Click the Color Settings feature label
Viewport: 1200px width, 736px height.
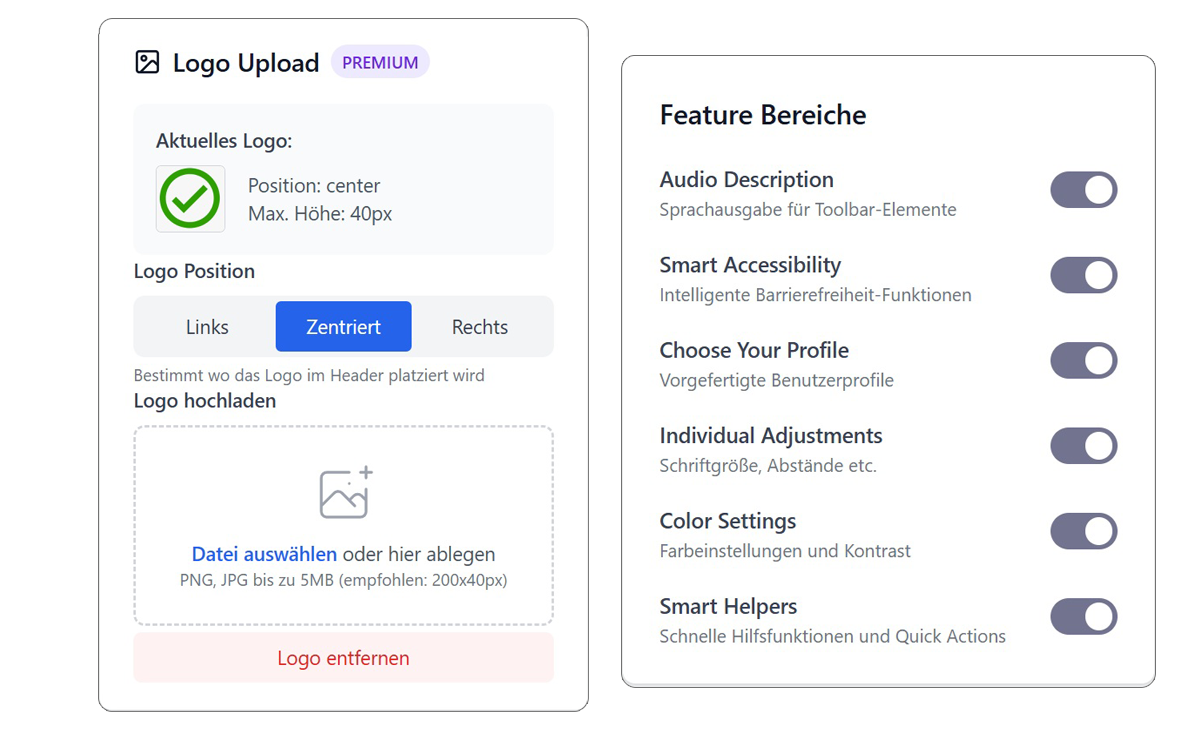(727, 521)
